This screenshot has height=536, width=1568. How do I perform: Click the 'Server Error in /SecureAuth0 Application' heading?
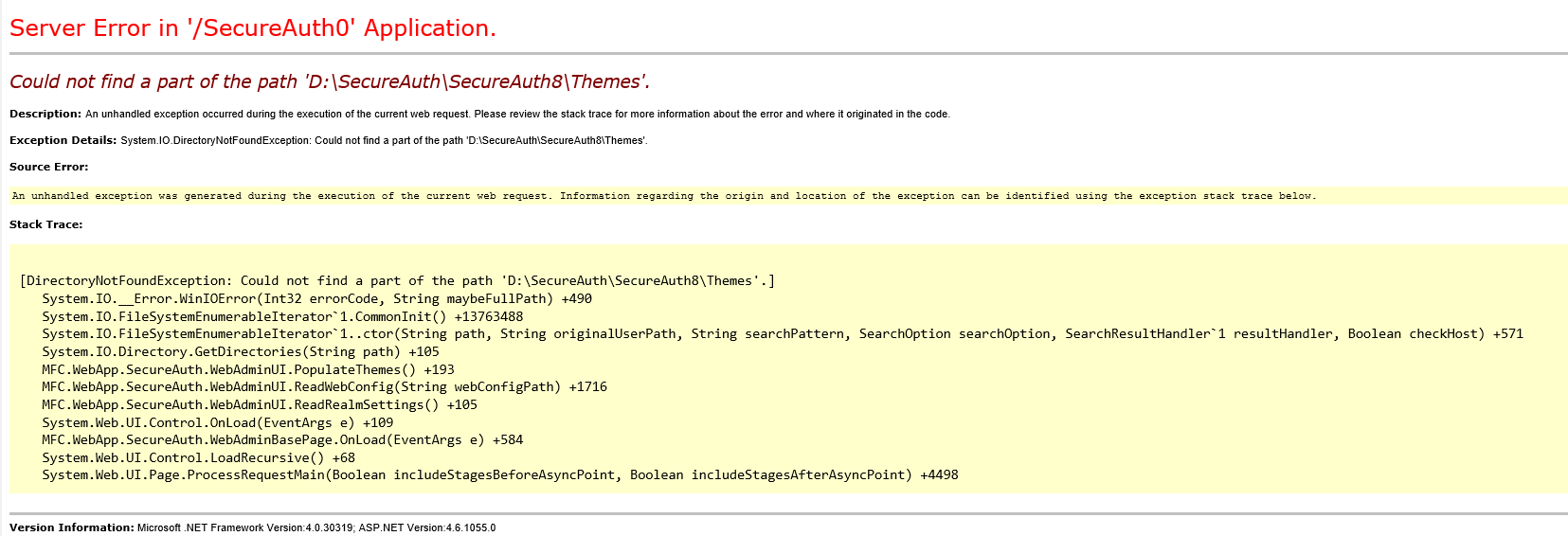tap(253, 28)
